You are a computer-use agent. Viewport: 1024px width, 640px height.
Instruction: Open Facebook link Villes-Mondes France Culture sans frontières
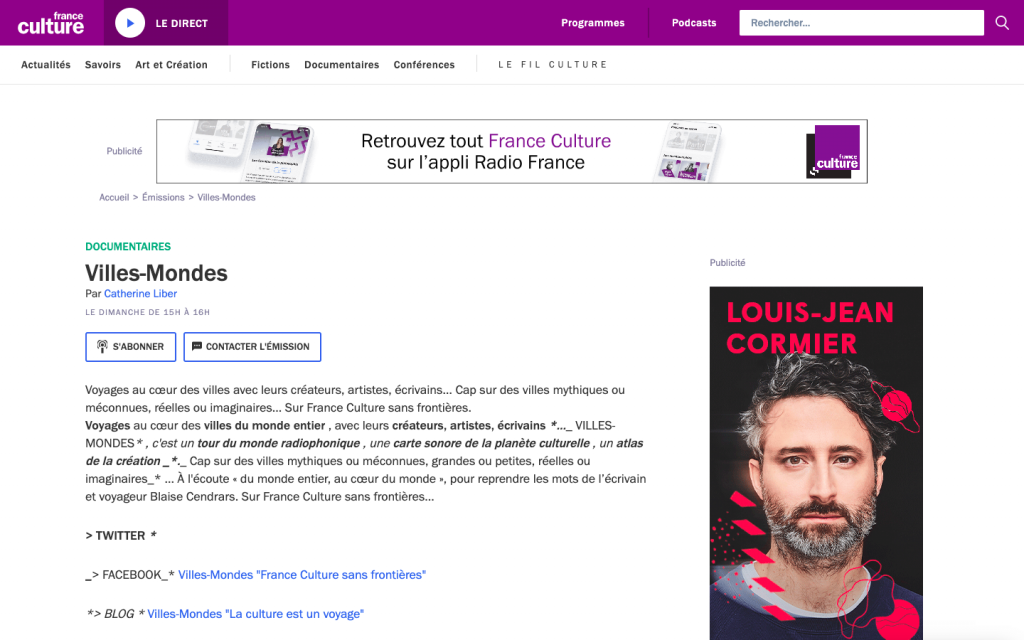(x=302, y=575)
